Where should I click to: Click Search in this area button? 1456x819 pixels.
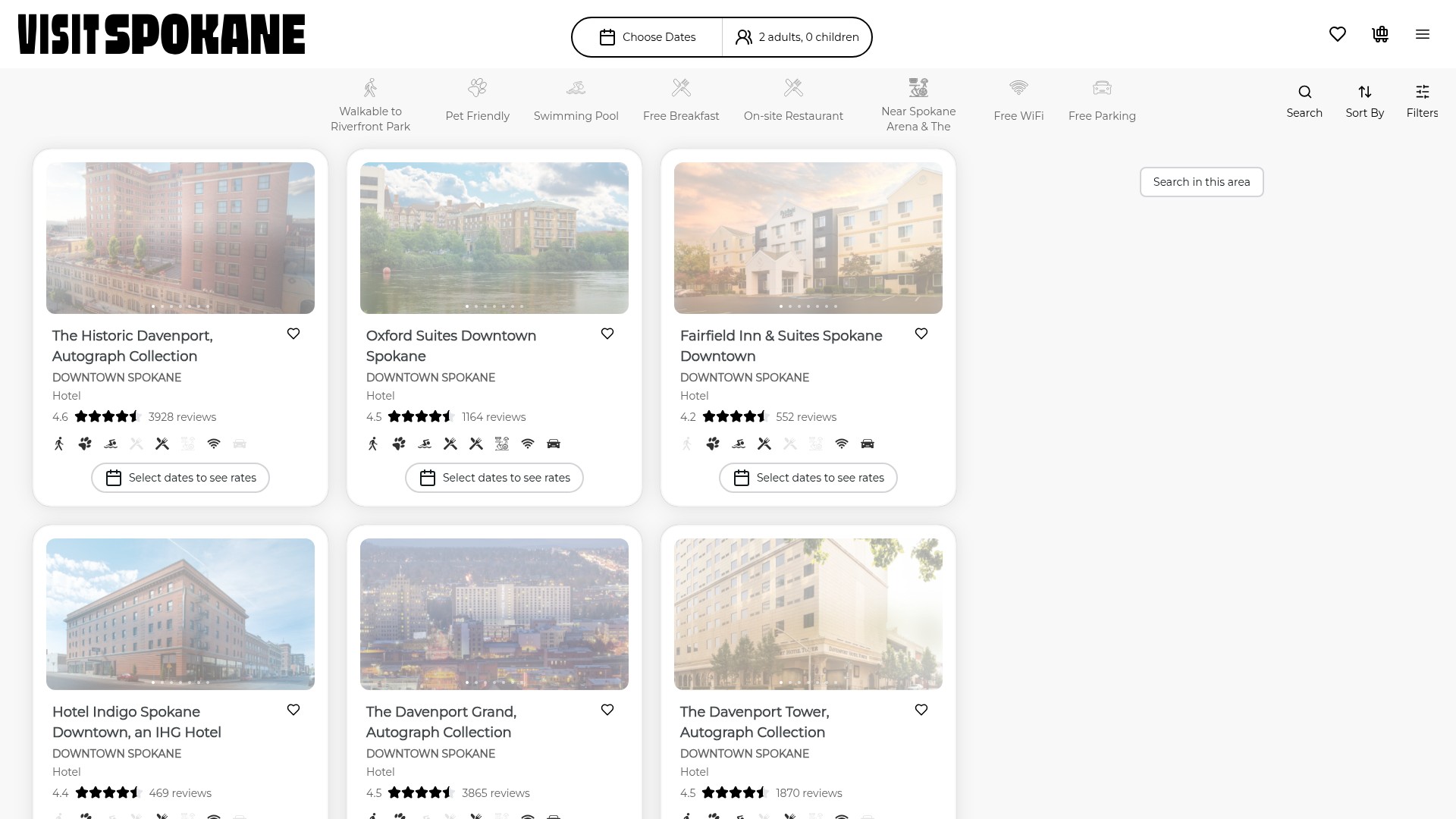(1201, 182)
